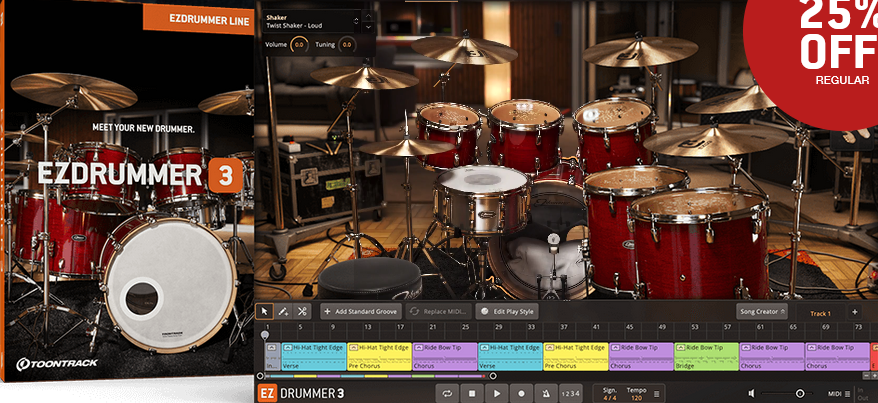Click the playhead marker at bar 1
Screen dimensions: 878x403
(x=265, y=335)
